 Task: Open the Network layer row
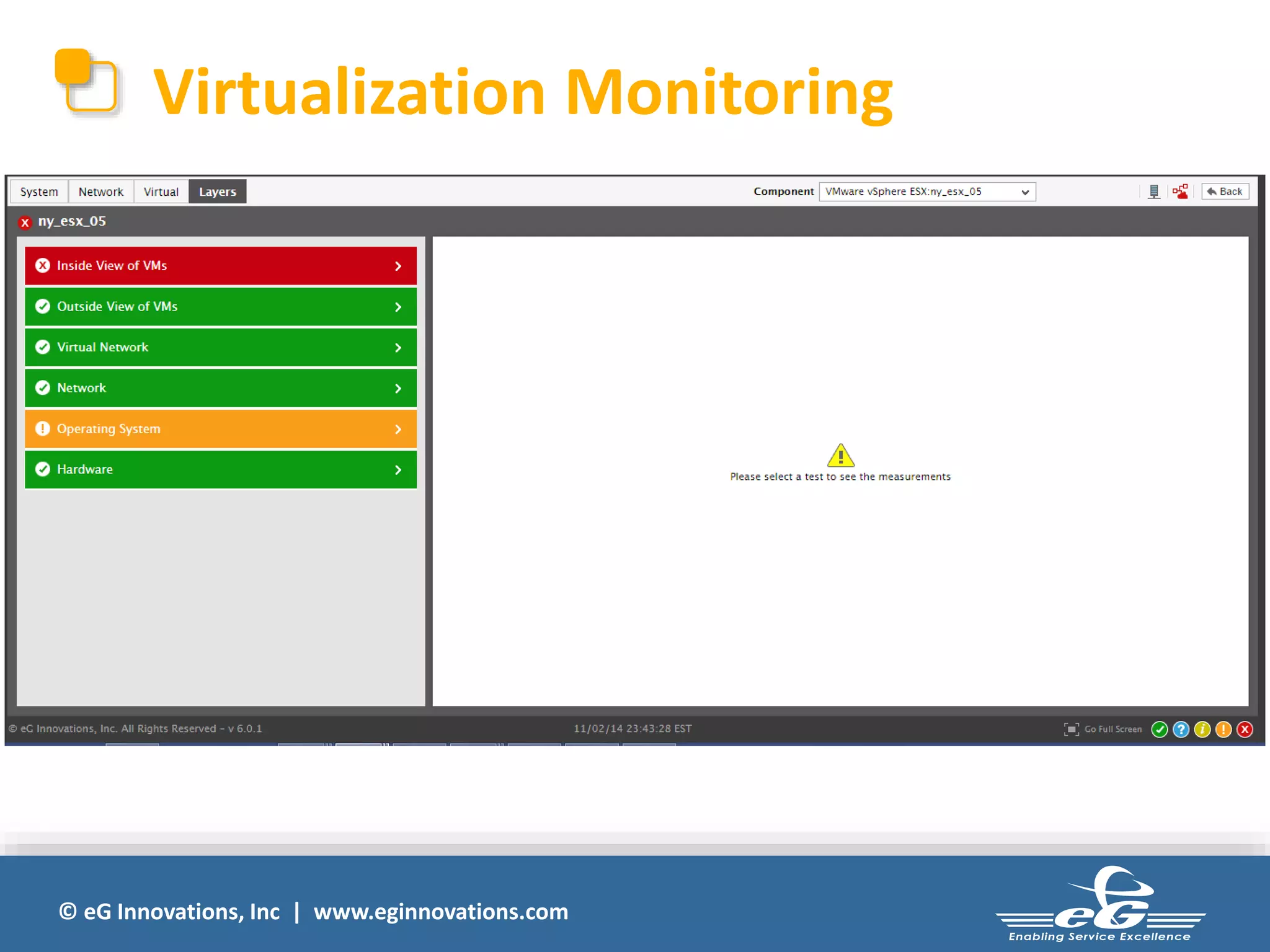pos(221,389)
